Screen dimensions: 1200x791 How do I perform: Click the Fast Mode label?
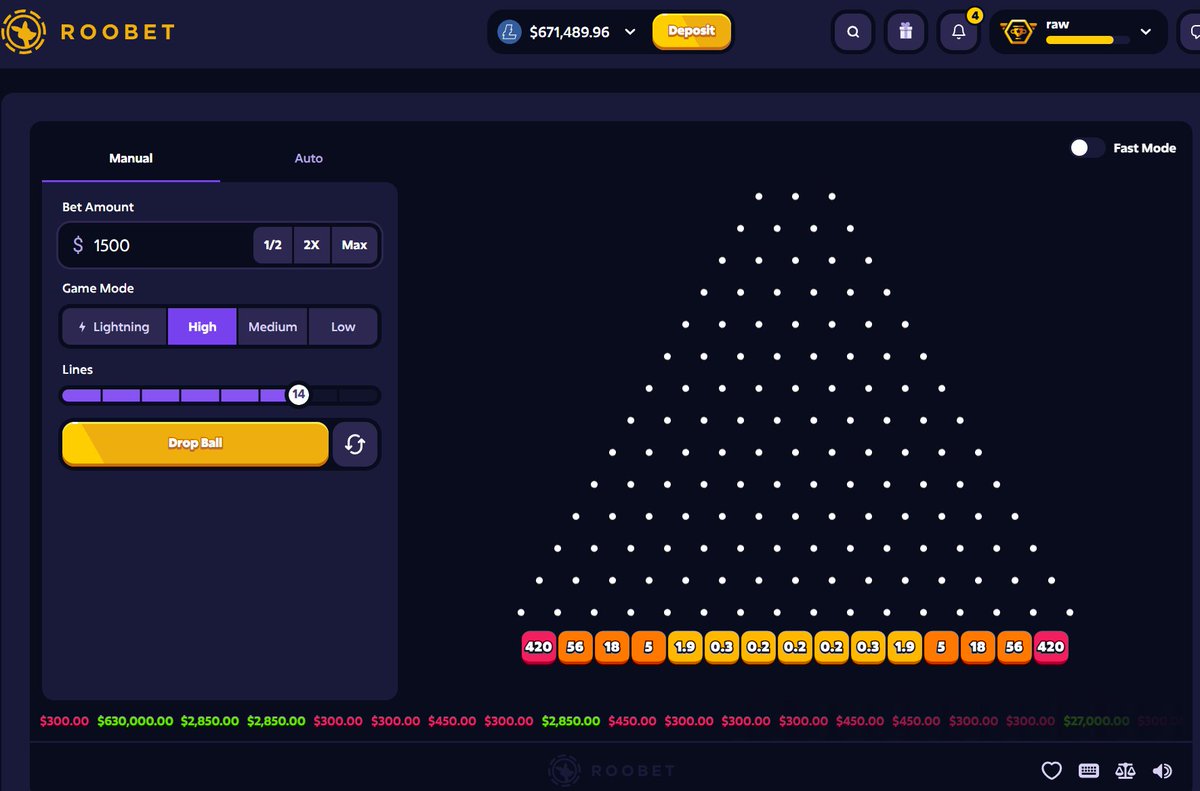point(1144,148)
